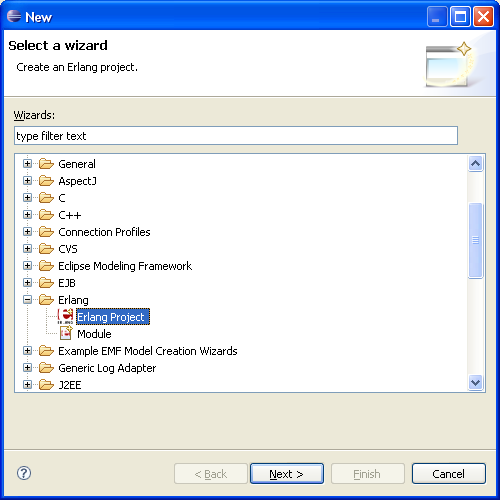Expand the Eclipse Modeling Framework node

point(28,266)
